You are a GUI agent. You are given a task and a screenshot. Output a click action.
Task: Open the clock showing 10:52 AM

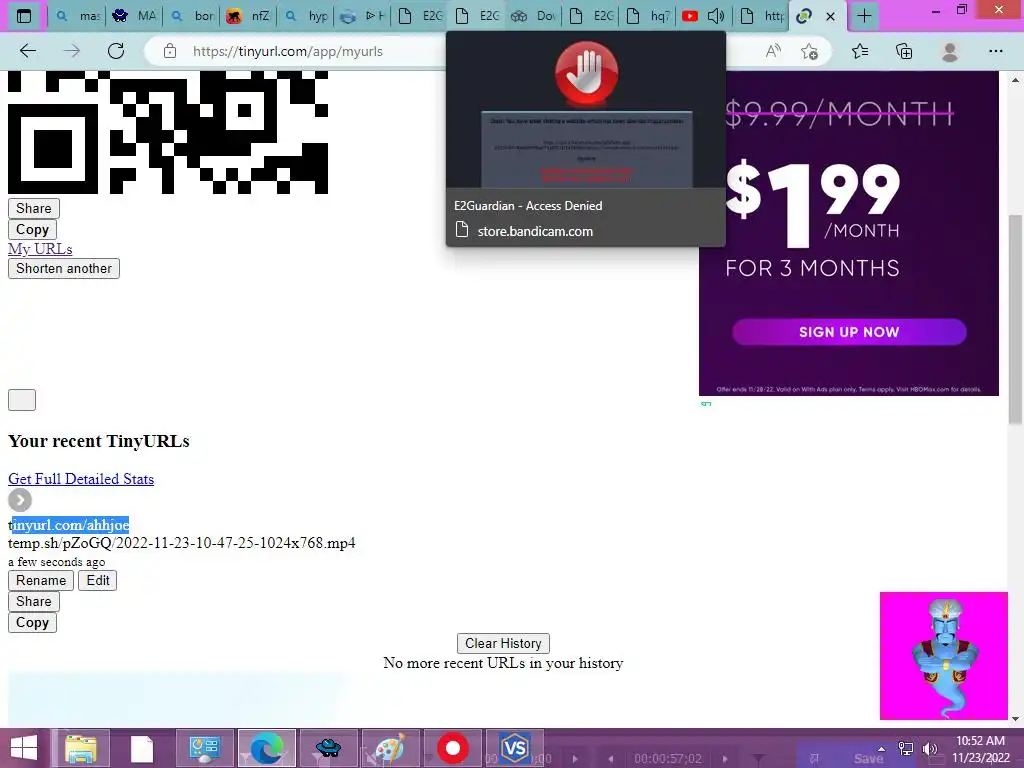tap(980, 748)
